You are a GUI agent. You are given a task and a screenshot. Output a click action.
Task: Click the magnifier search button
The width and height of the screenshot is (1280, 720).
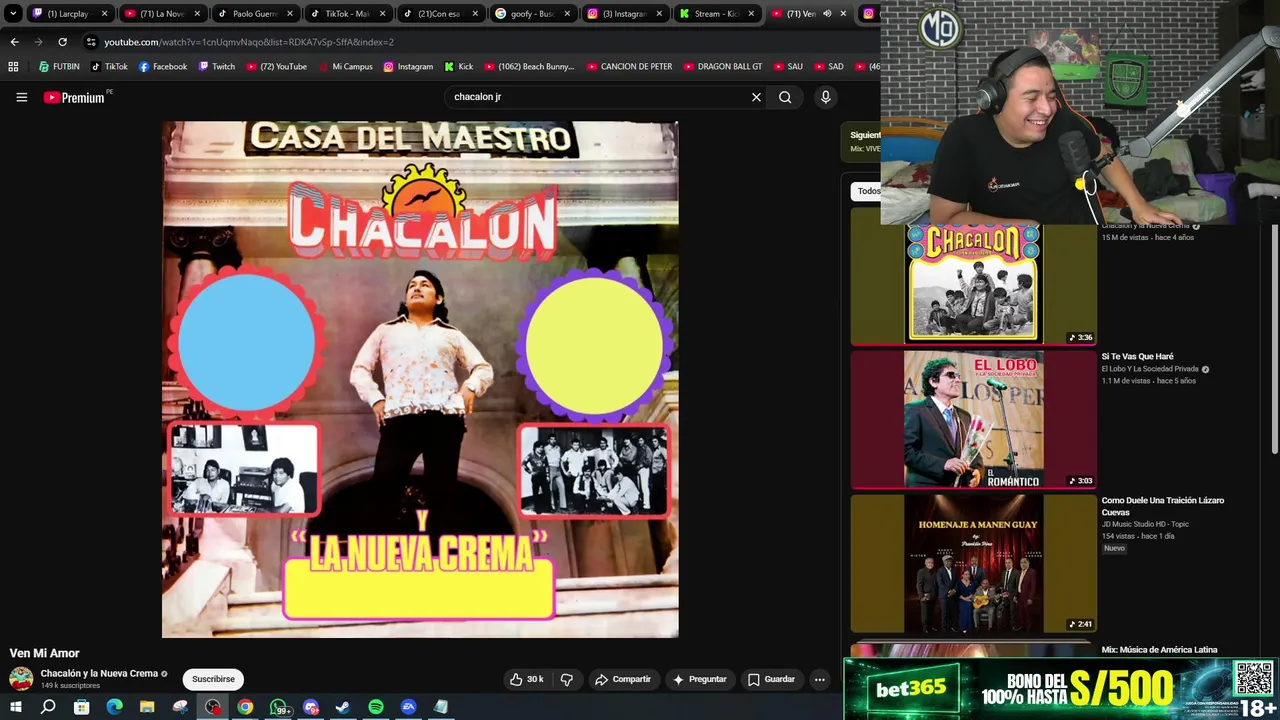[785, 97]
